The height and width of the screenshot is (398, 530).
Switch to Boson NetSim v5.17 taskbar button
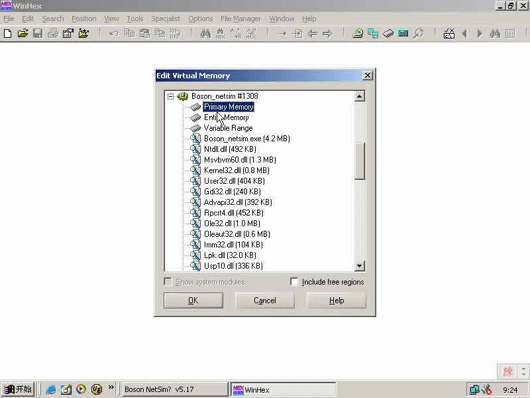point(174,390)
